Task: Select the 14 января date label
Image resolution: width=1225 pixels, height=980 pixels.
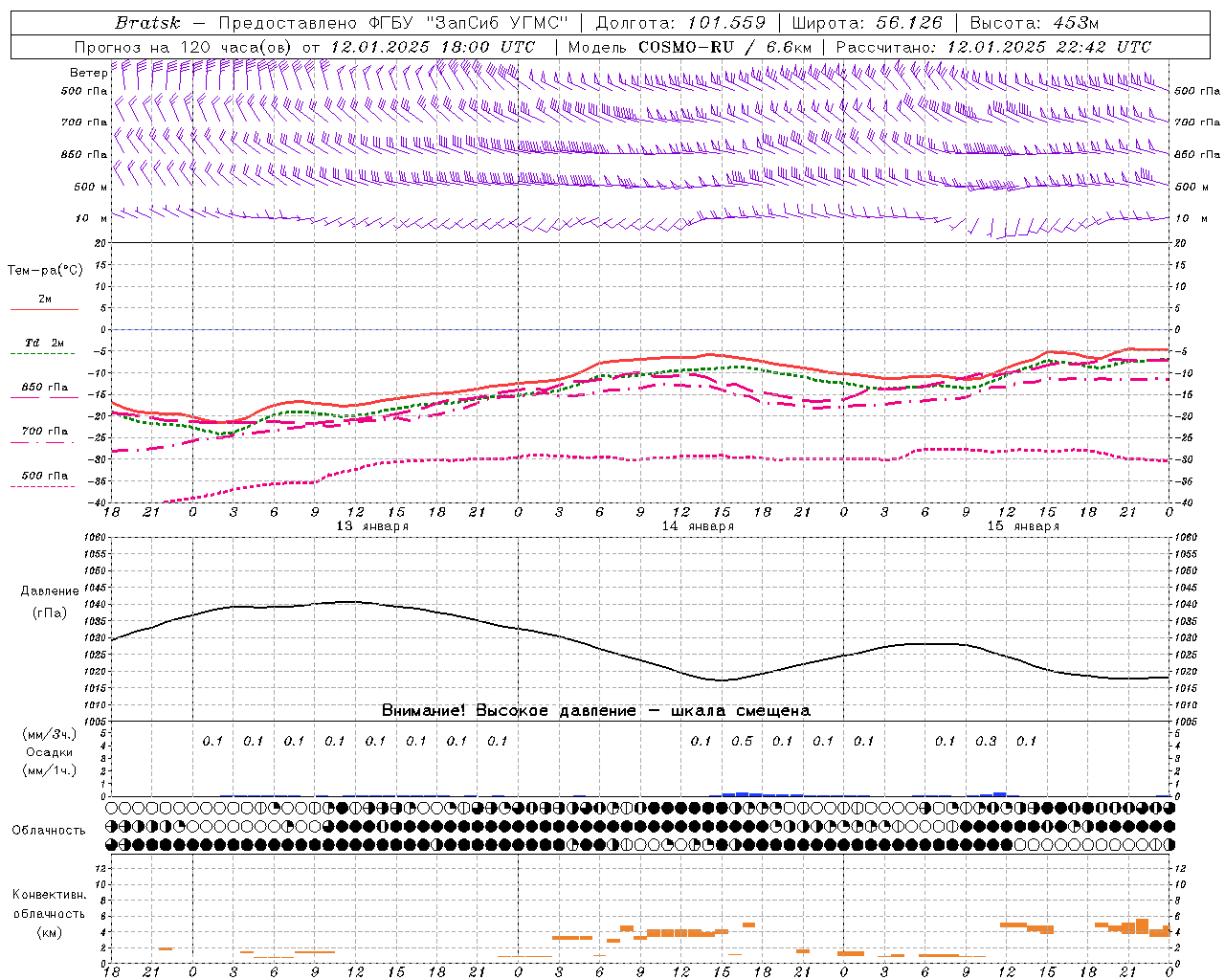Action: (698, 526)
